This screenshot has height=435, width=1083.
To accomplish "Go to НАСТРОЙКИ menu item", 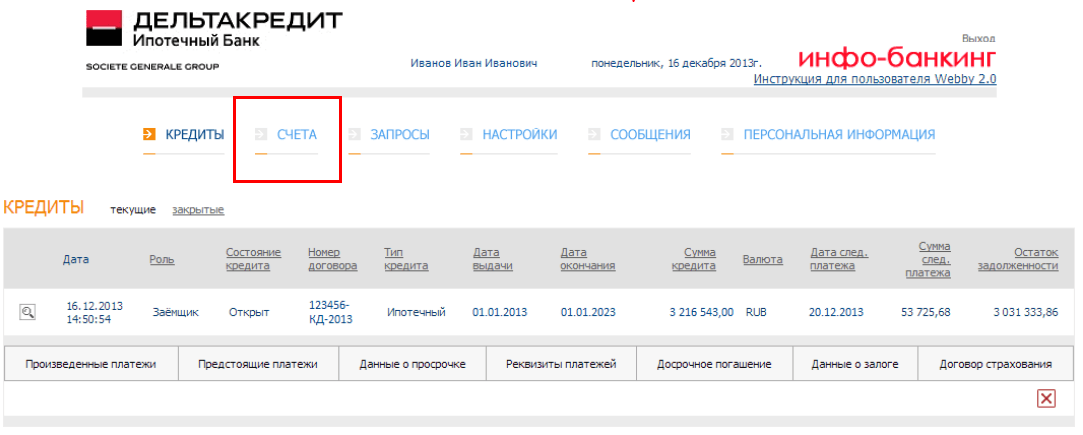I will point(519,135).
